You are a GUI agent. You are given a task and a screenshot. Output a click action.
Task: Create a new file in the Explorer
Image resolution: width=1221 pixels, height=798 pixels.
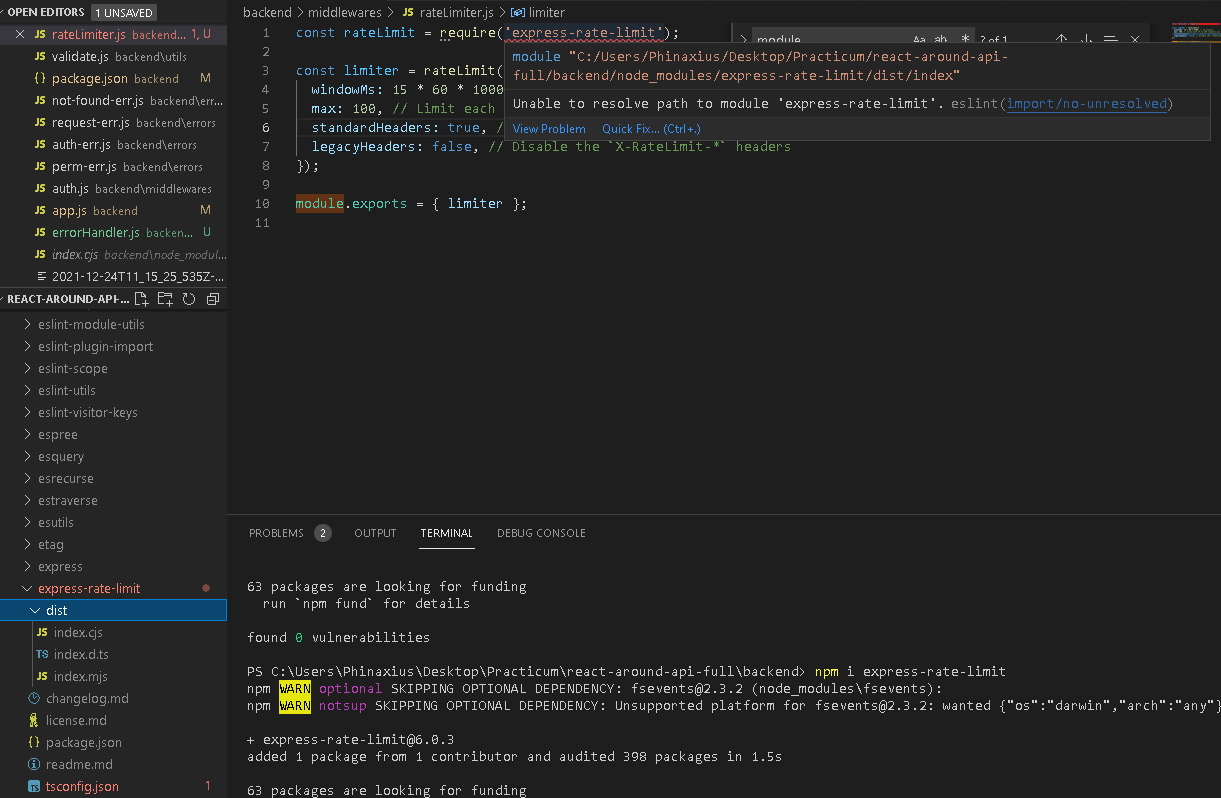pyautogui.click(x=142, y=298)
